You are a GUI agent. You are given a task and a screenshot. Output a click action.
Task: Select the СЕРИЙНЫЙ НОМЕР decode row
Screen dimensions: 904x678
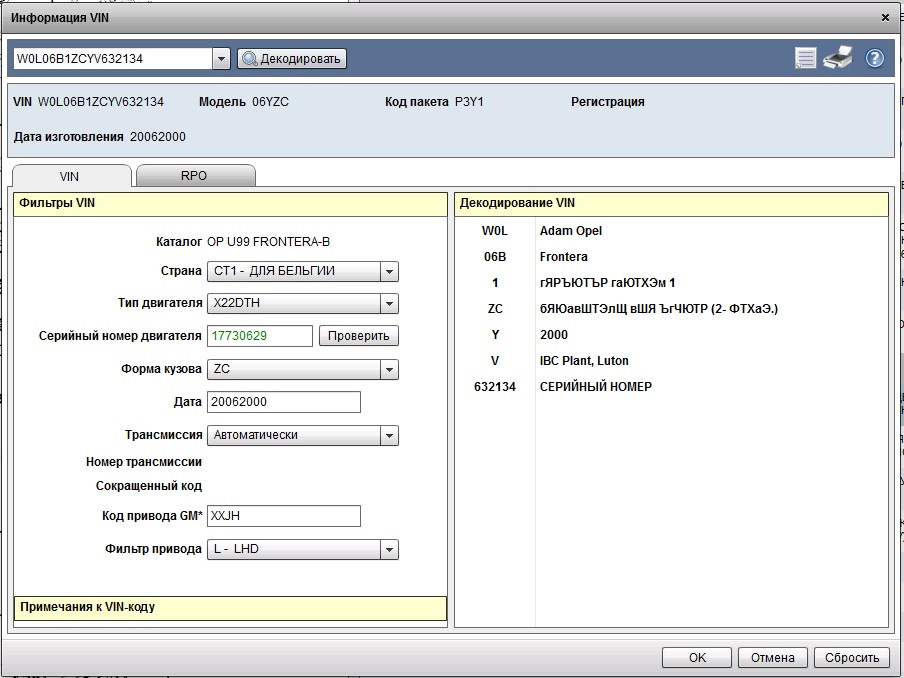[x=672, y=387]
